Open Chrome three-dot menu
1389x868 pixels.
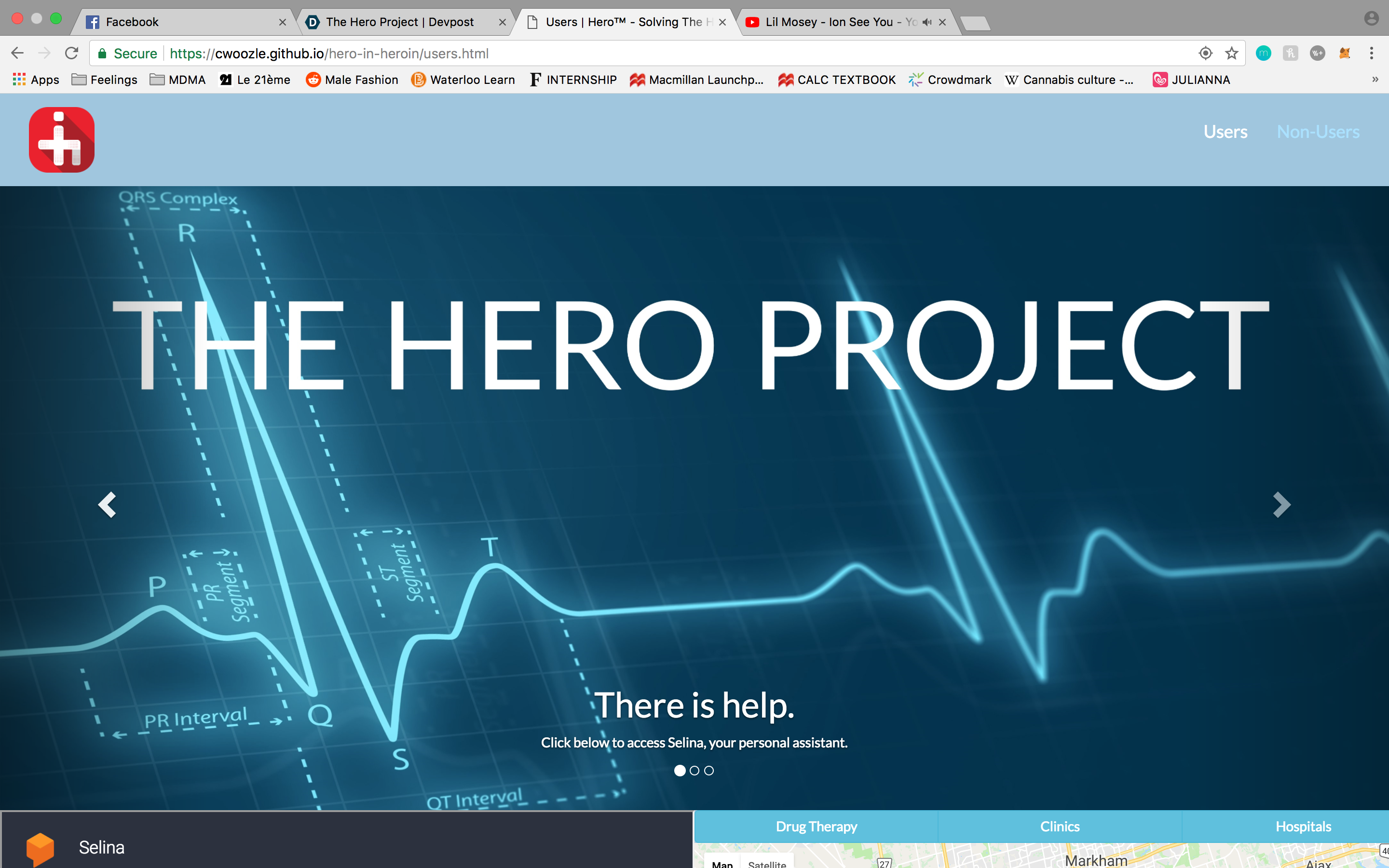(x=1371, y=54)
